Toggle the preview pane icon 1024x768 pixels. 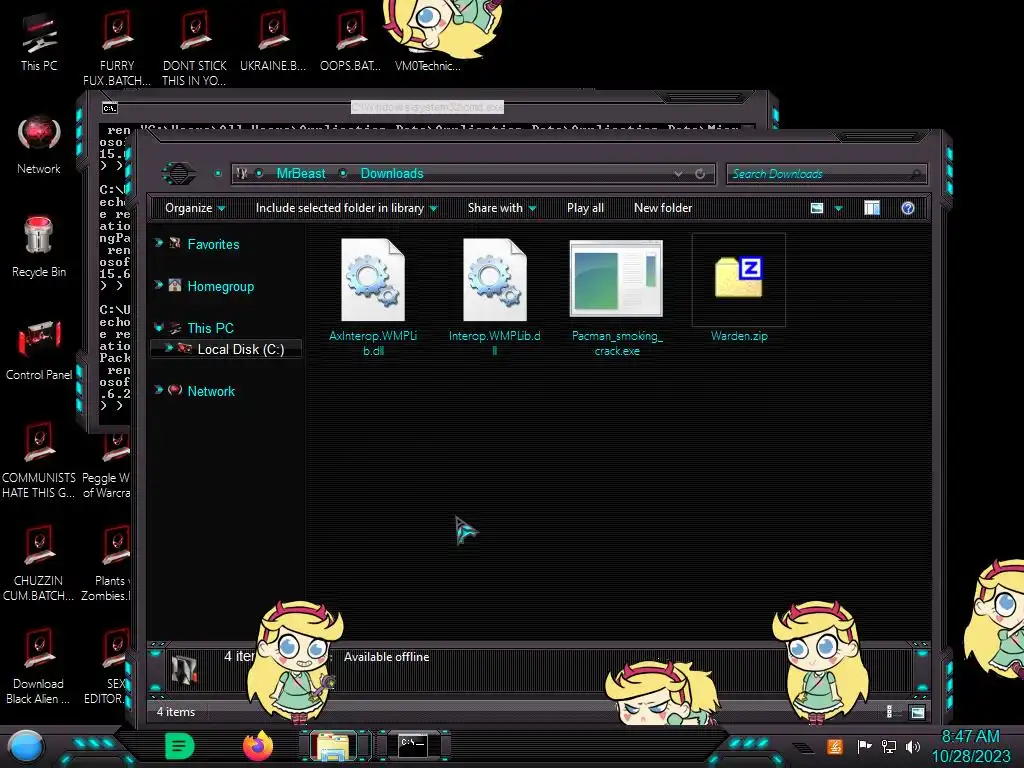click(872, 208)
